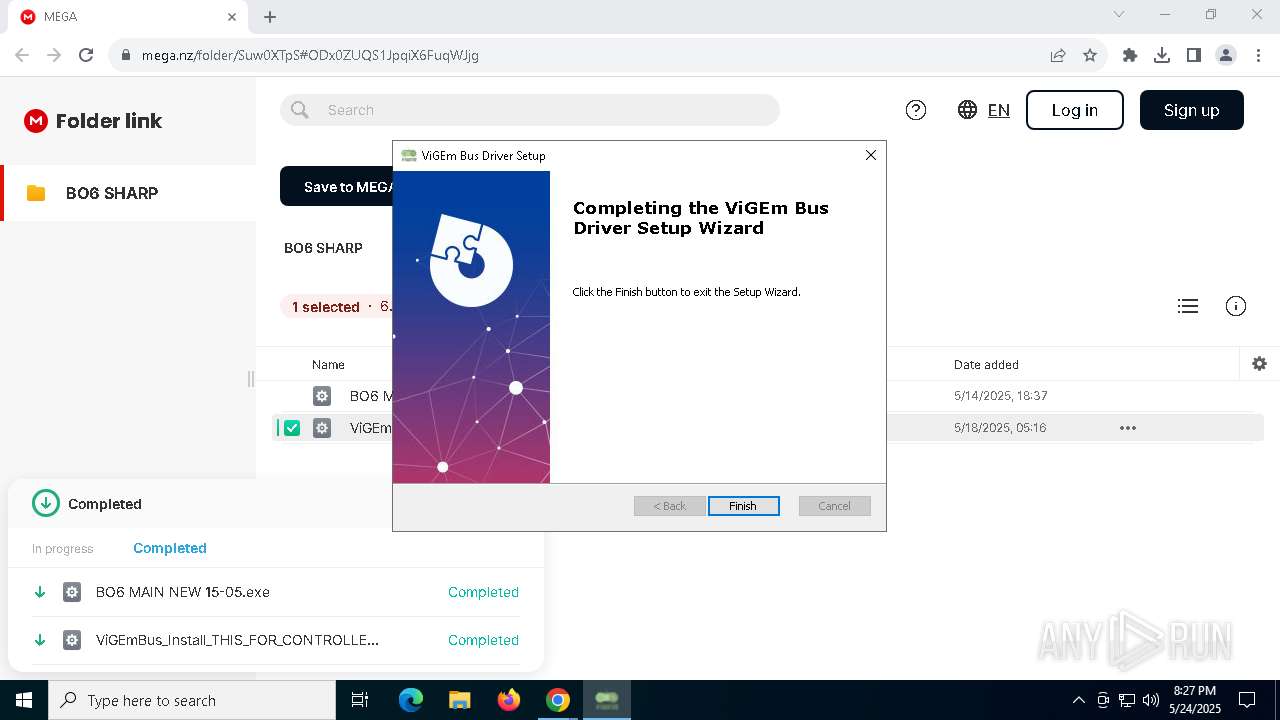Click the BO6 MAIN file row icon

tap(322, 396)
